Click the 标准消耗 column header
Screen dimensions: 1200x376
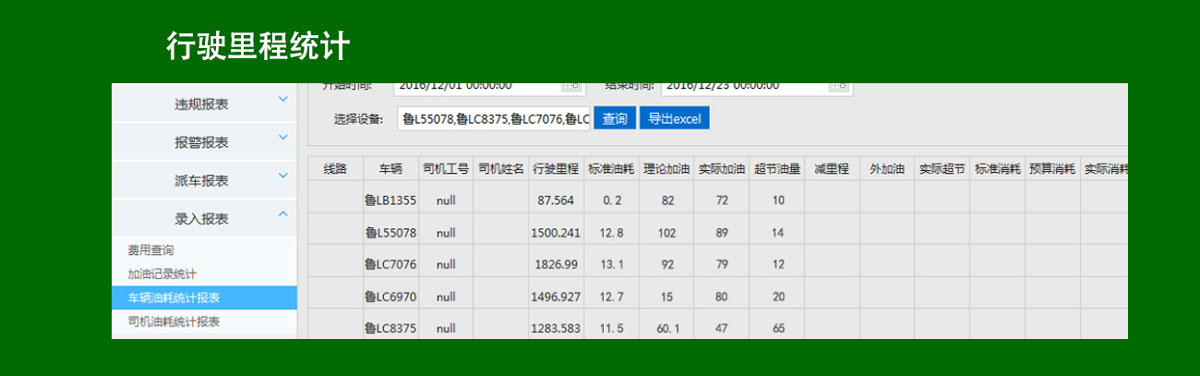(997, 169)
